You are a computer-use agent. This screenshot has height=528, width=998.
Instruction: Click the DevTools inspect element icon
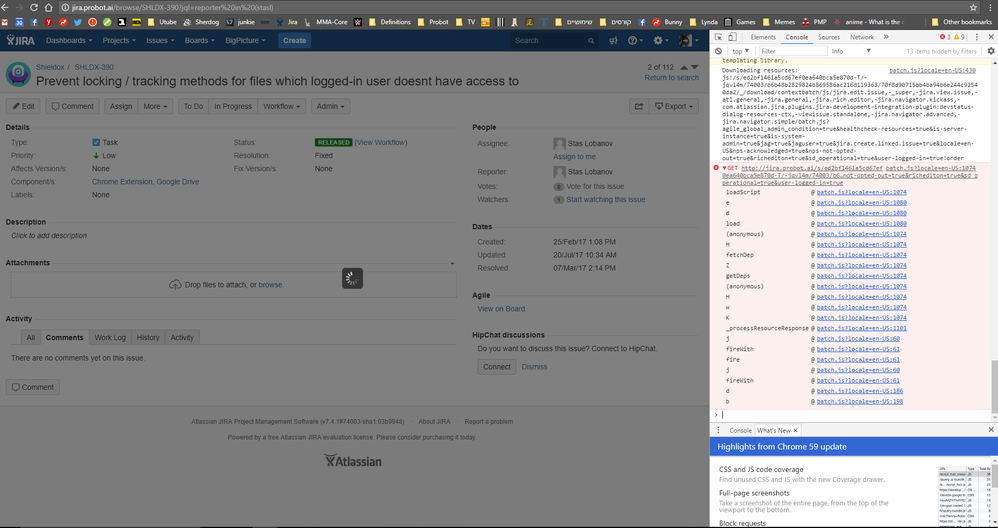(x=718, y=37)
